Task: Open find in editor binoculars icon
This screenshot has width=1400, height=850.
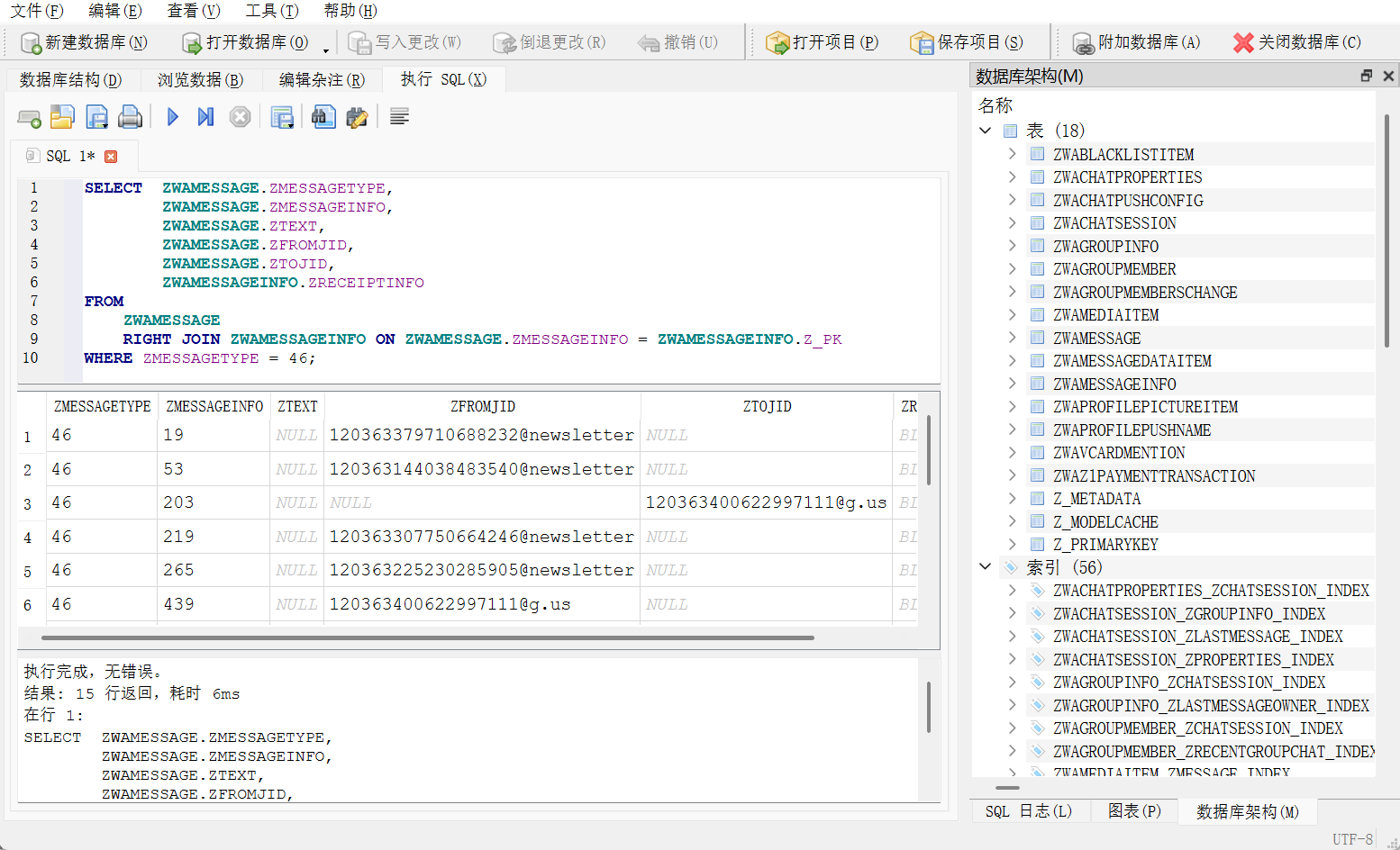Action: point(323,117)
